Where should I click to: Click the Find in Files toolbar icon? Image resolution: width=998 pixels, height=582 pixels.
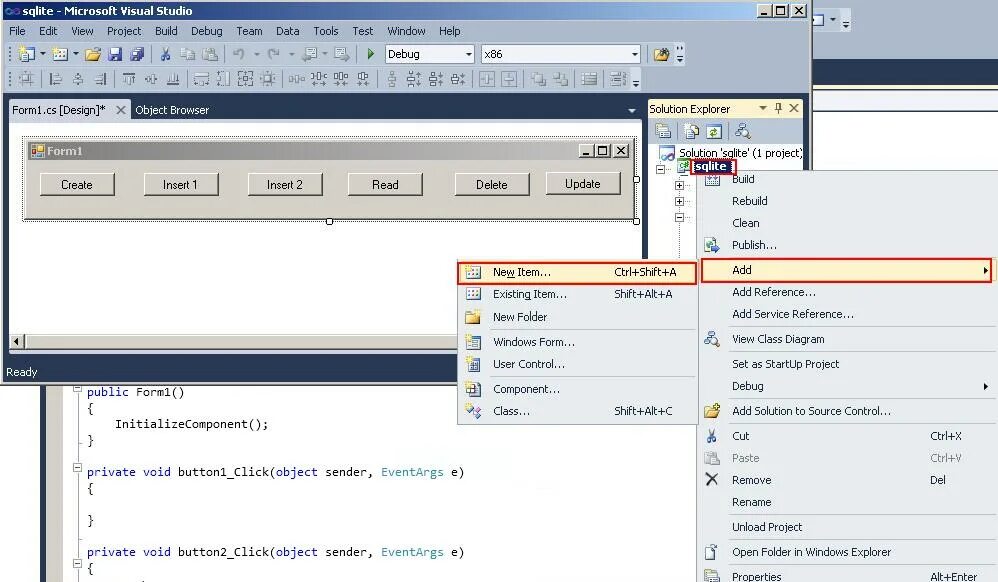[x=661, y=54]
